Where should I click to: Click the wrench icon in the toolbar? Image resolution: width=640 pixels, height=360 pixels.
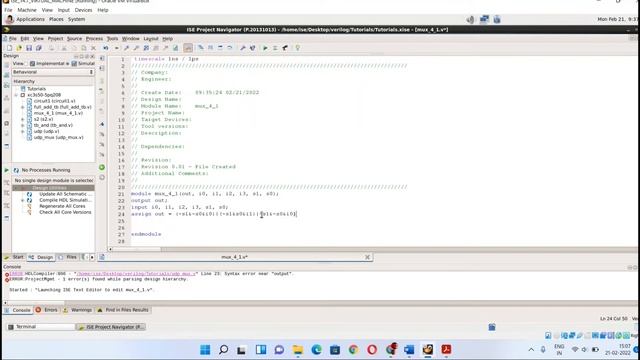[x=243, y=48]
